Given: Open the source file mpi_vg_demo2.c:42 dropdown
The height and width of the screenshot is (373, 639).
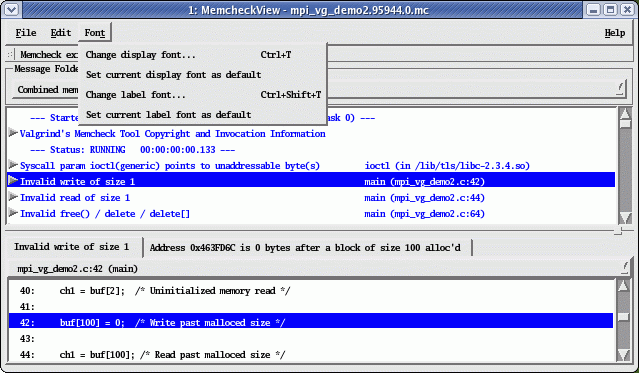Looking at the screenshot, I should click(x=320, y=269).
